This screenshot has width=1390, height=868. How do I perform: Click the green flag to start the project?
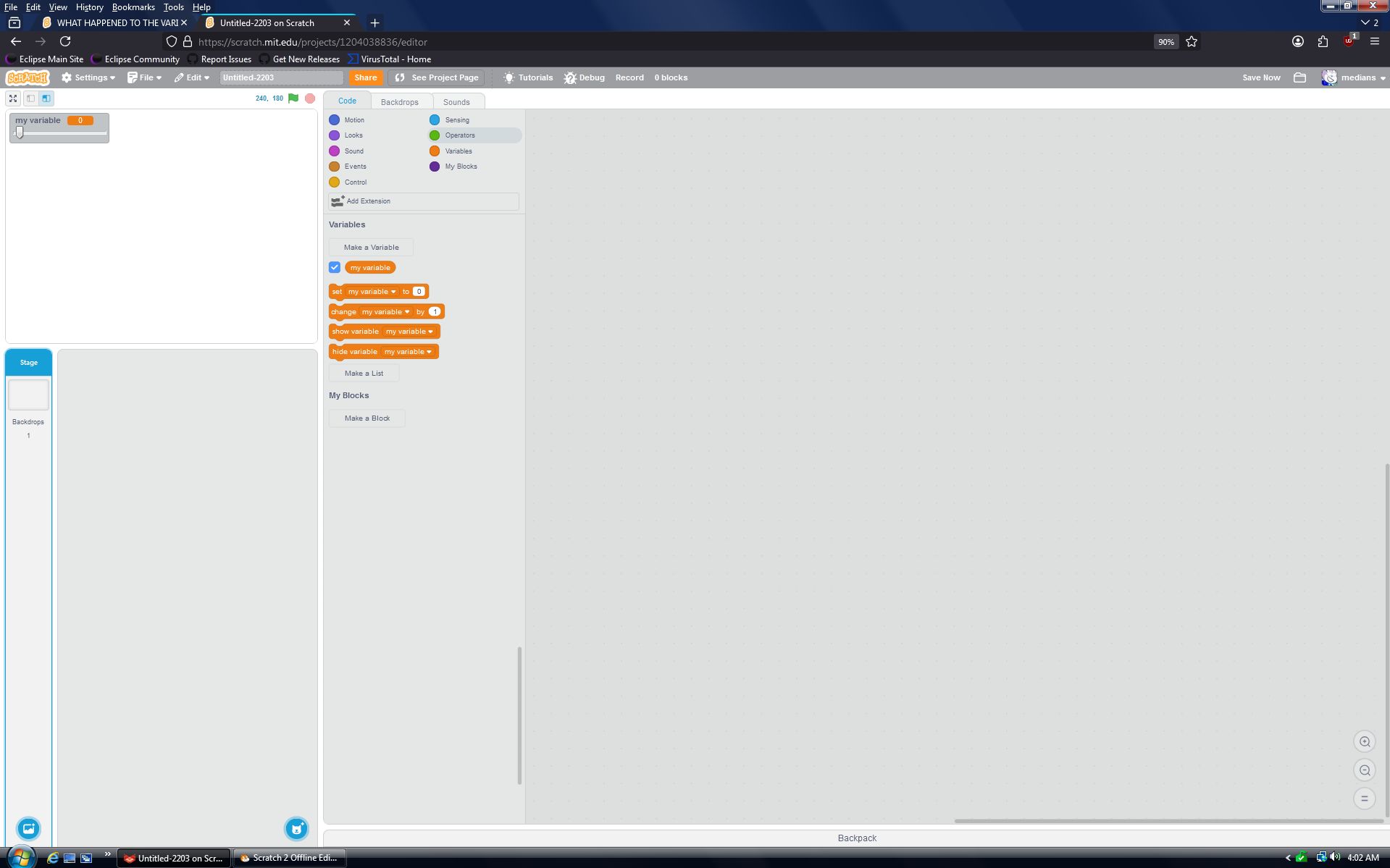tap(293, 98)
